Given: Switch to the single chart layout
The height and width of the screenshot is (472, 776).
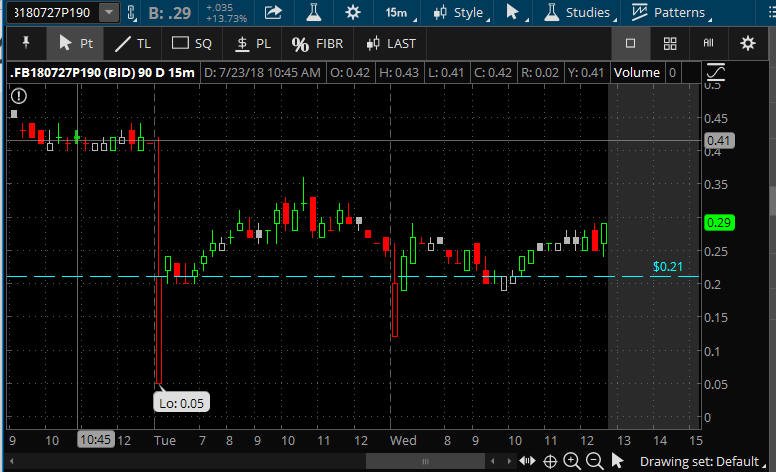Looking at the screenshot, I should [x=630, y=44].
